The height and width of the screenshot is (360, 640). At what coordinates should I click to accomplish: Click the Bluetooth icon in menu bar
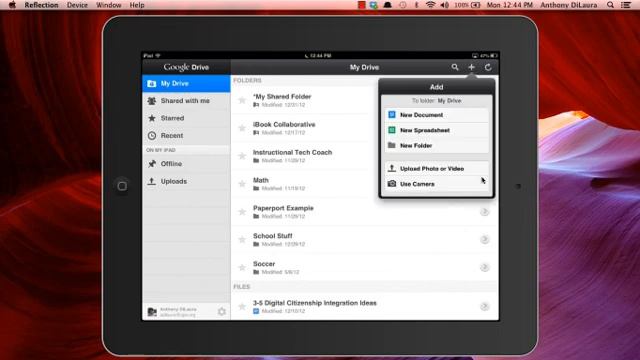[416, 5]
